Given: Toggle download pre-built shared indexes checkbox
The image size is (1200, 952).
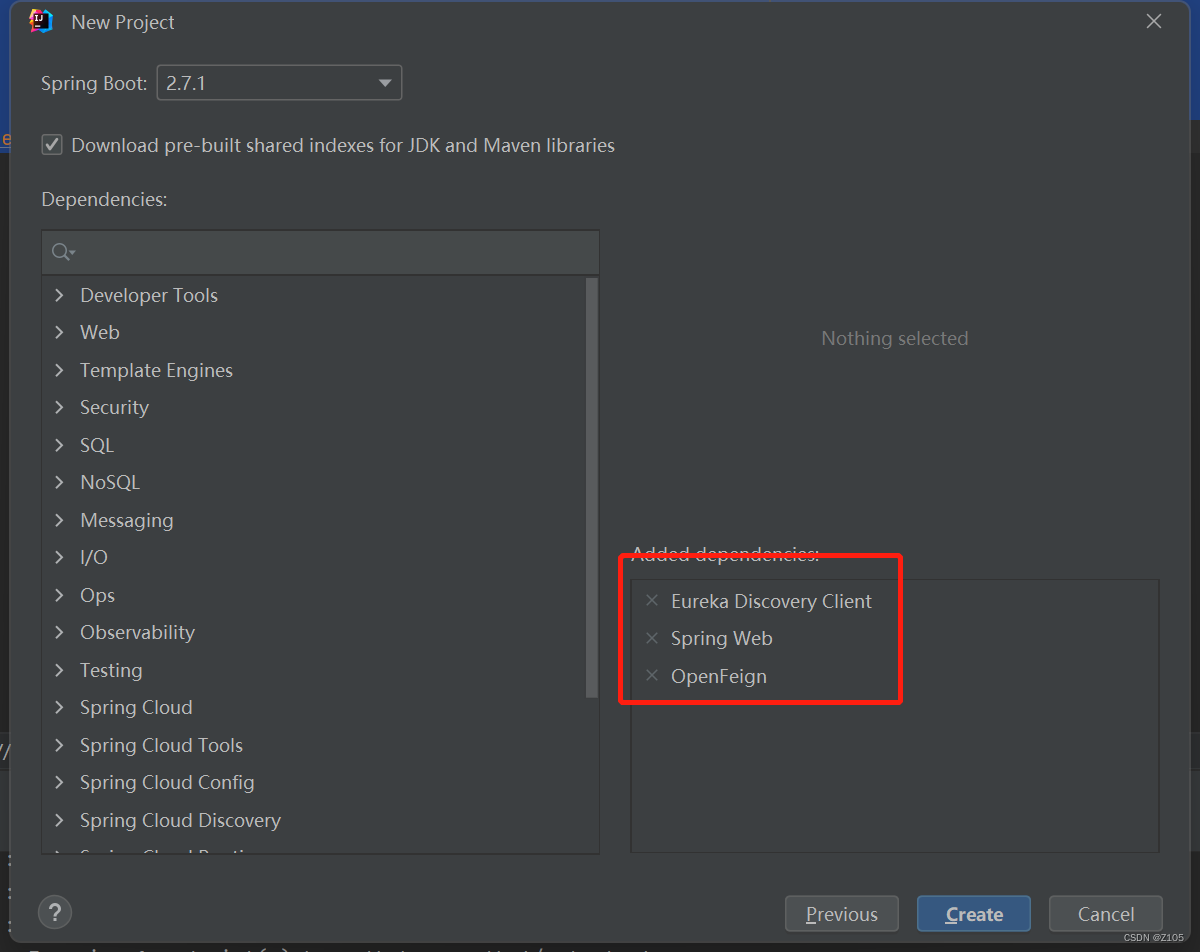Looking at the screenshot, I should (52, 145).
